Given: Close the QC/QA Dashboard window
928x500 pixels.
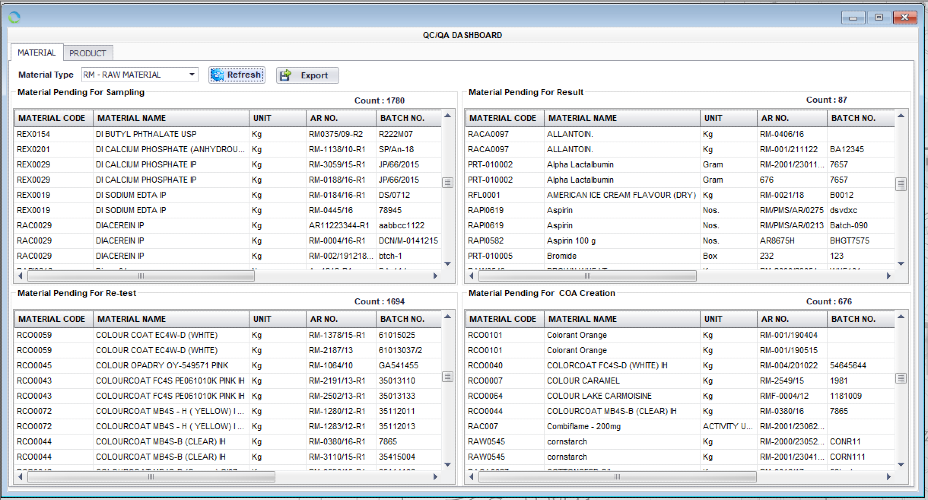Looking at the screenshot, I should [x=905, y=18].
